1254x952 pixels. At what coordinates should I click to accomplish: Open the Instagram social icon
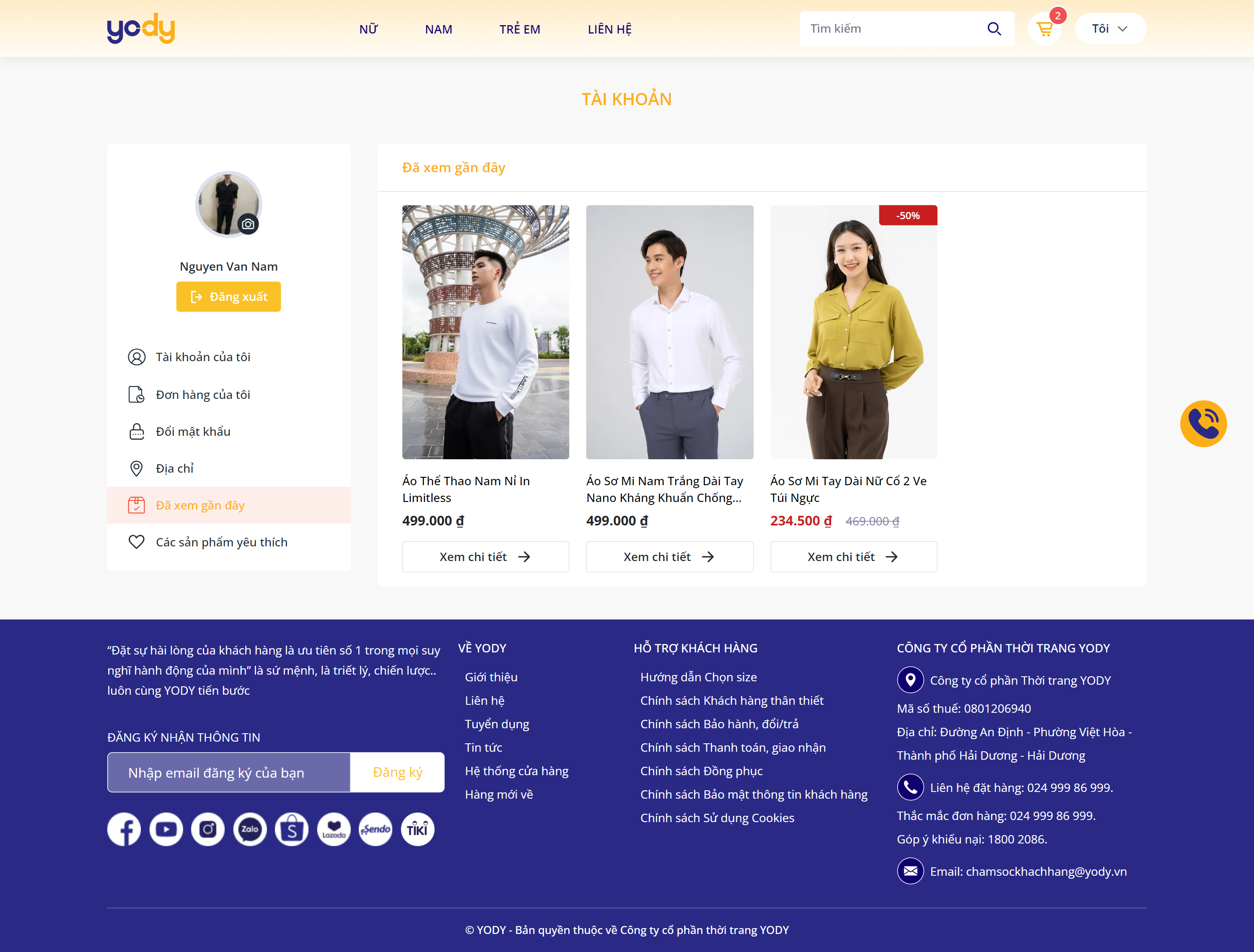click(x=208, y=830)
